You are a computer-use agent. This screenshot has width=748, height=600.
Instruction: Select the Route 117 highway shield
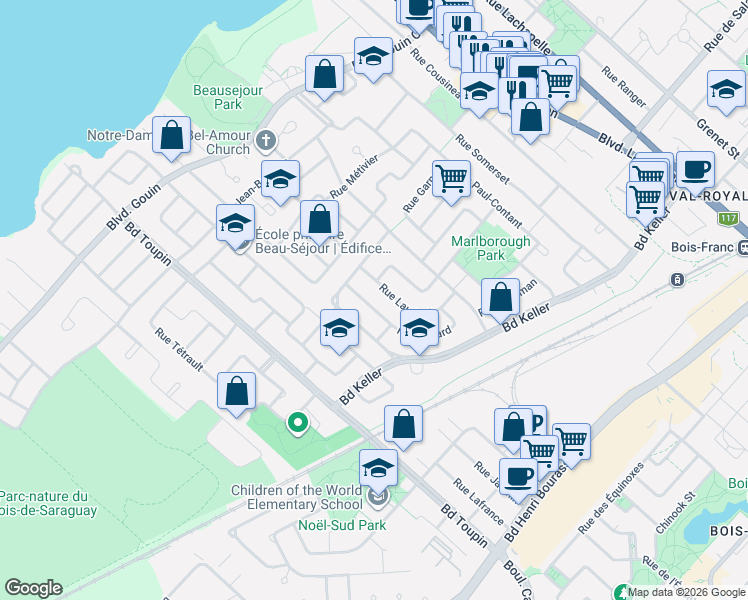tap(728, 218)
